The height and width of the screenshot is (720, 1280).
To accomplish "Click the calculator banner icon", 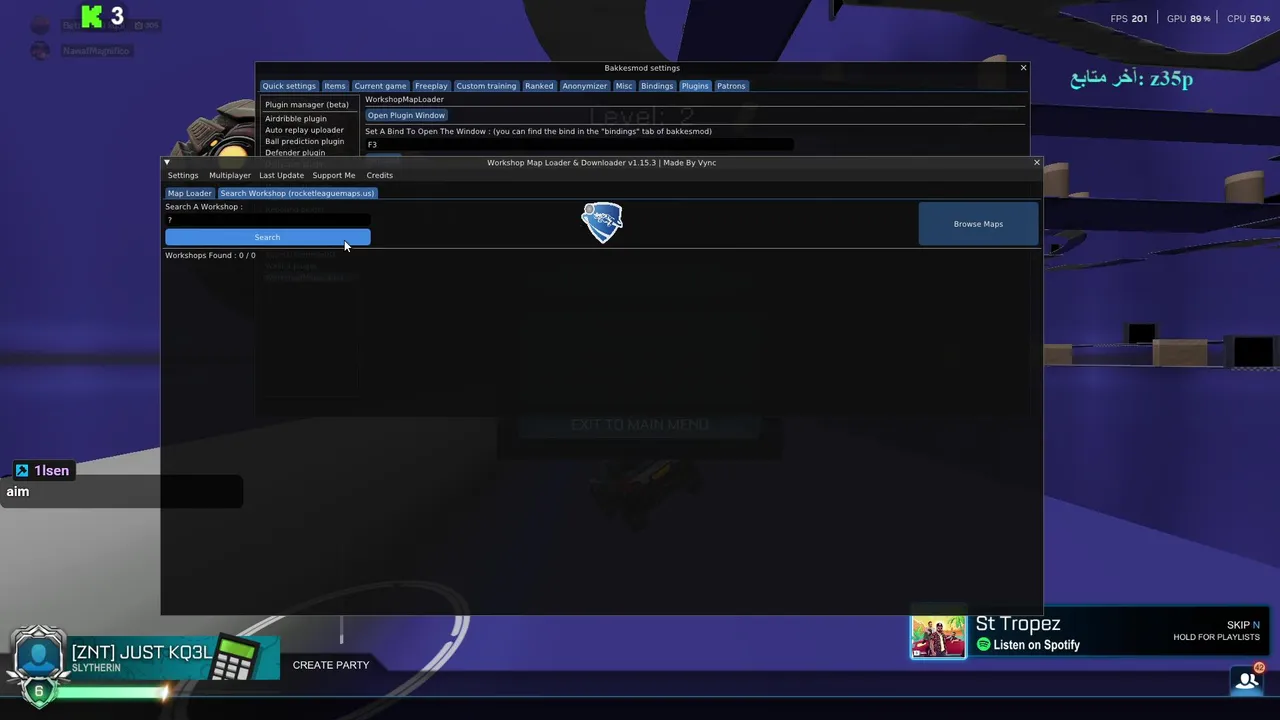I will pos(236,656).
